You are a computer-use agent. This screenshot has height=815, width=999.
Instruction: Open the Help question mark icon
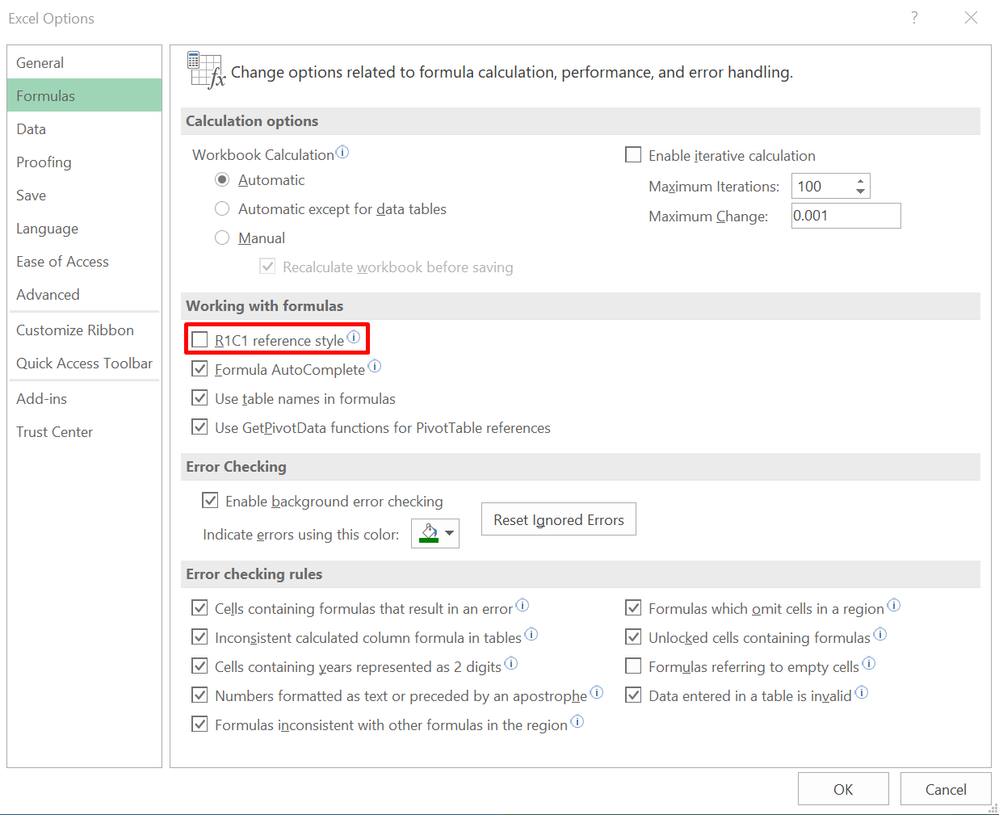pos(914,18)
